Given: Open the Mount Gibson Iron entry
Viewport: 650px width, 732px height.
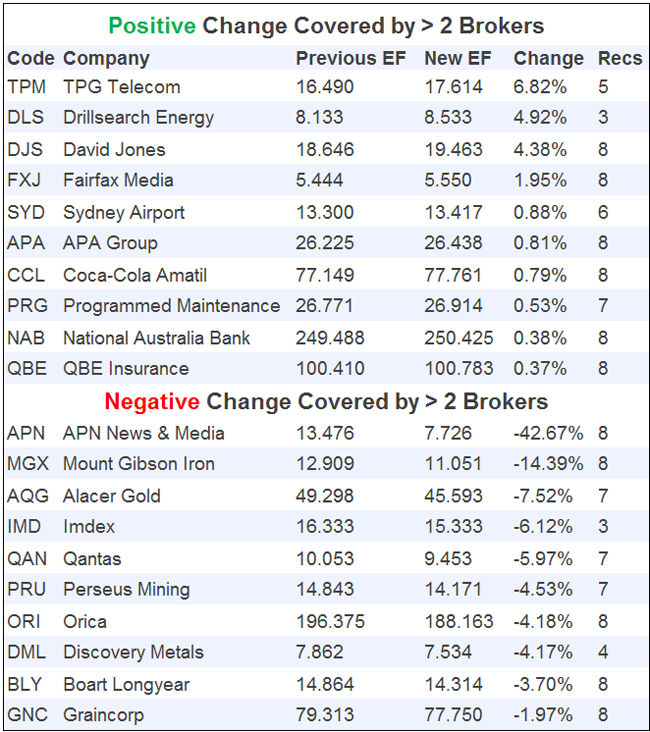Looking at the screenshot, I should [138, 464].
